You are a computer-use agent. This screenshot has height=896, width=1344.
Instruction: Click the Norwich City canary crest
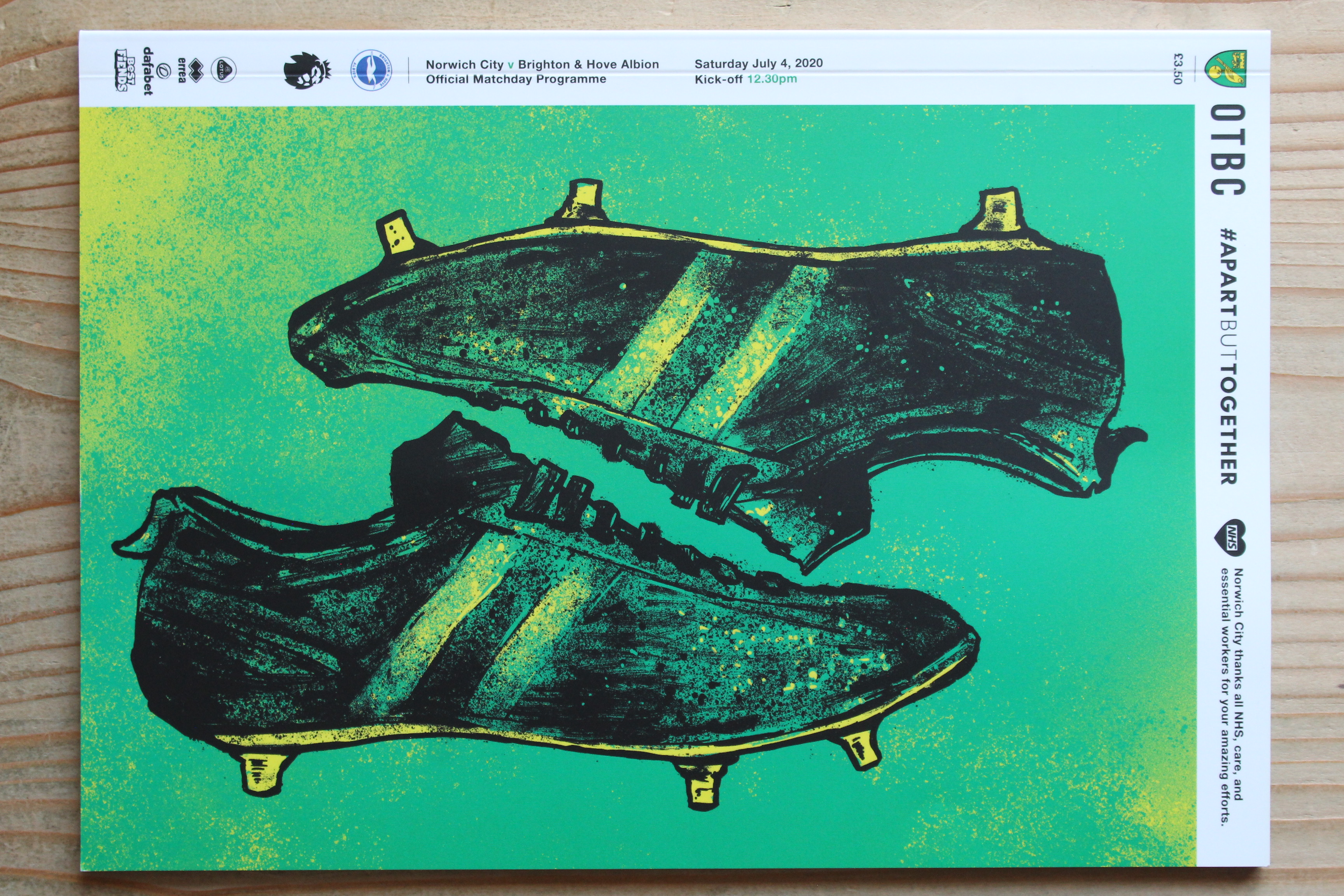(x=1225, y=68)
